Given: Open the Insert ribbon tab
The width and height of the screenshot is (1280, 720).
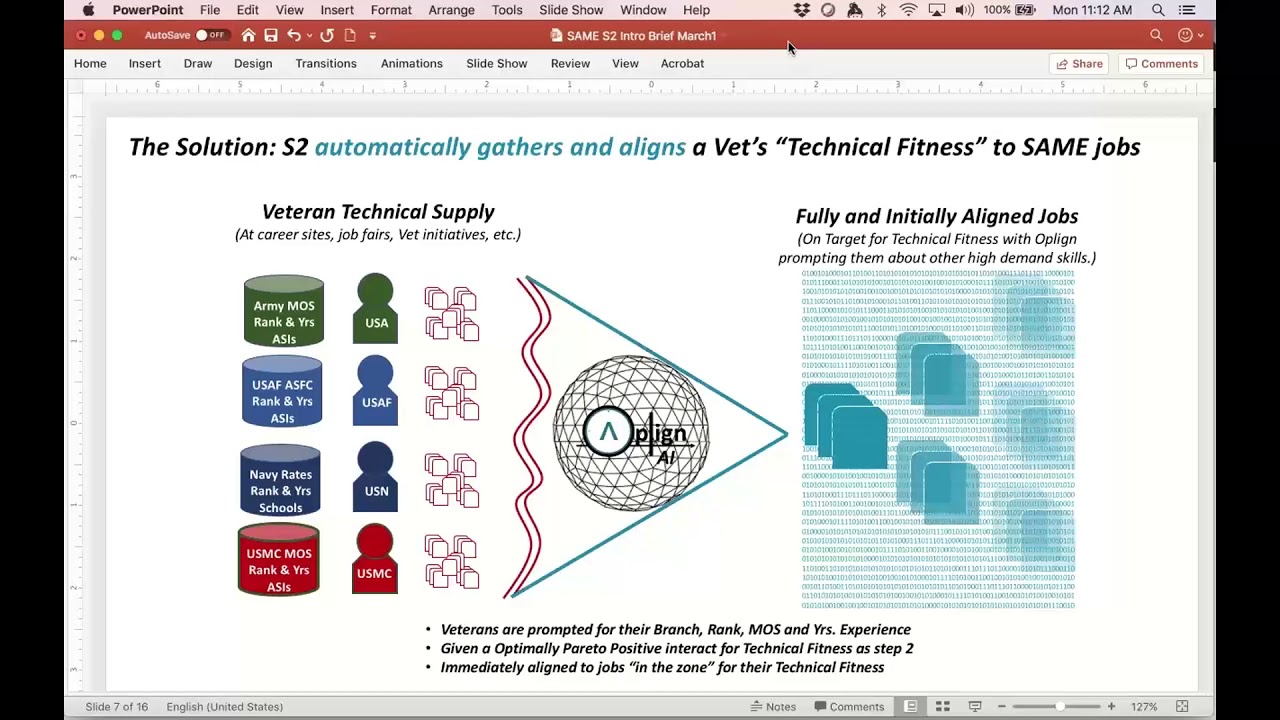Looking at the screenshot, I should click(x=145, y=64).
